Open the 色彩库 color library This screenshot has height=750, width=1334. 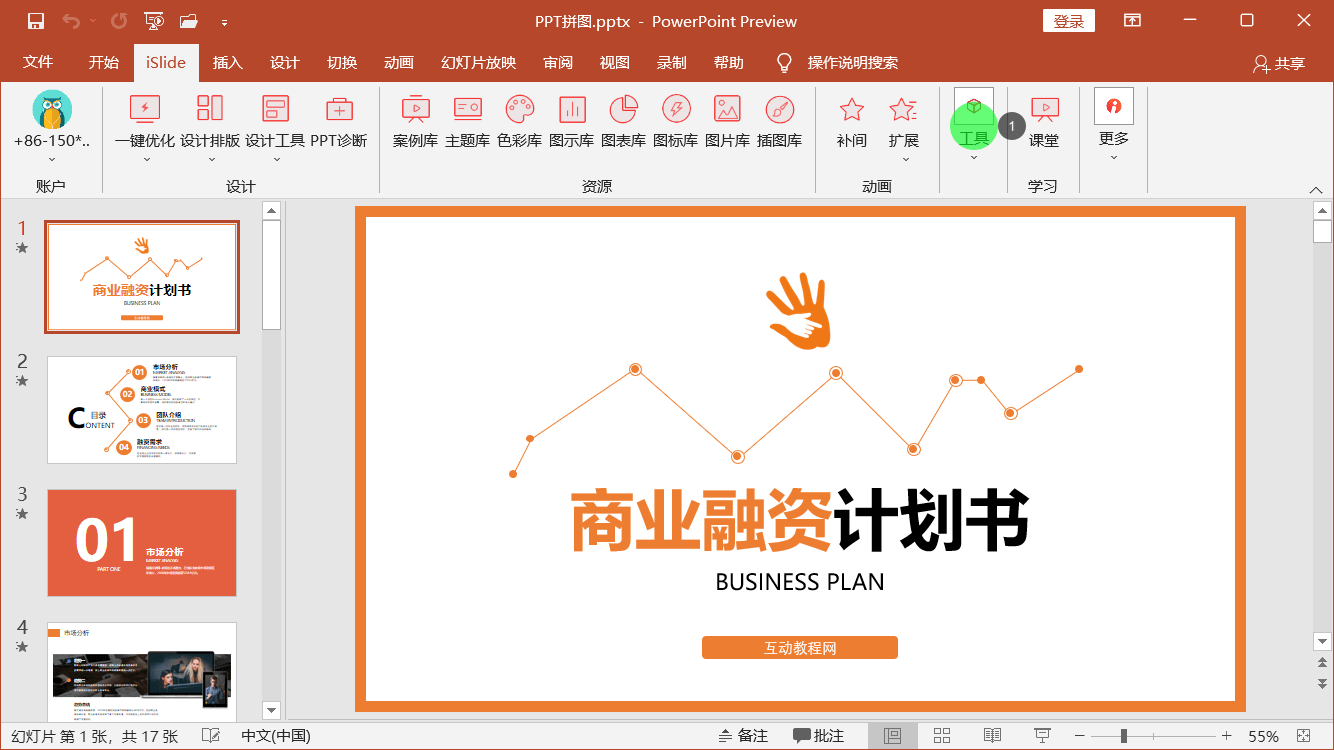click(519, 120)
